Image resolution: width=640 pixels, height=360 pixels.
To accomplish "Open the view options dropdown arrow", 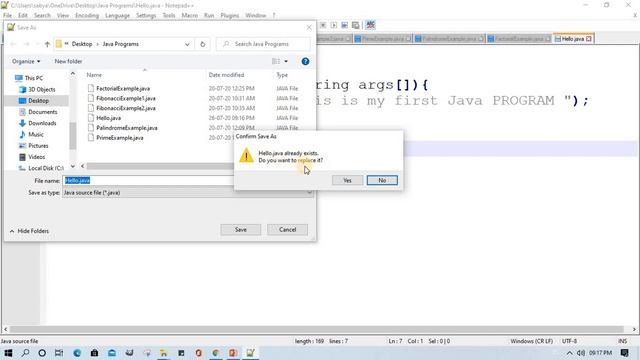I will (x=286, y=61).
